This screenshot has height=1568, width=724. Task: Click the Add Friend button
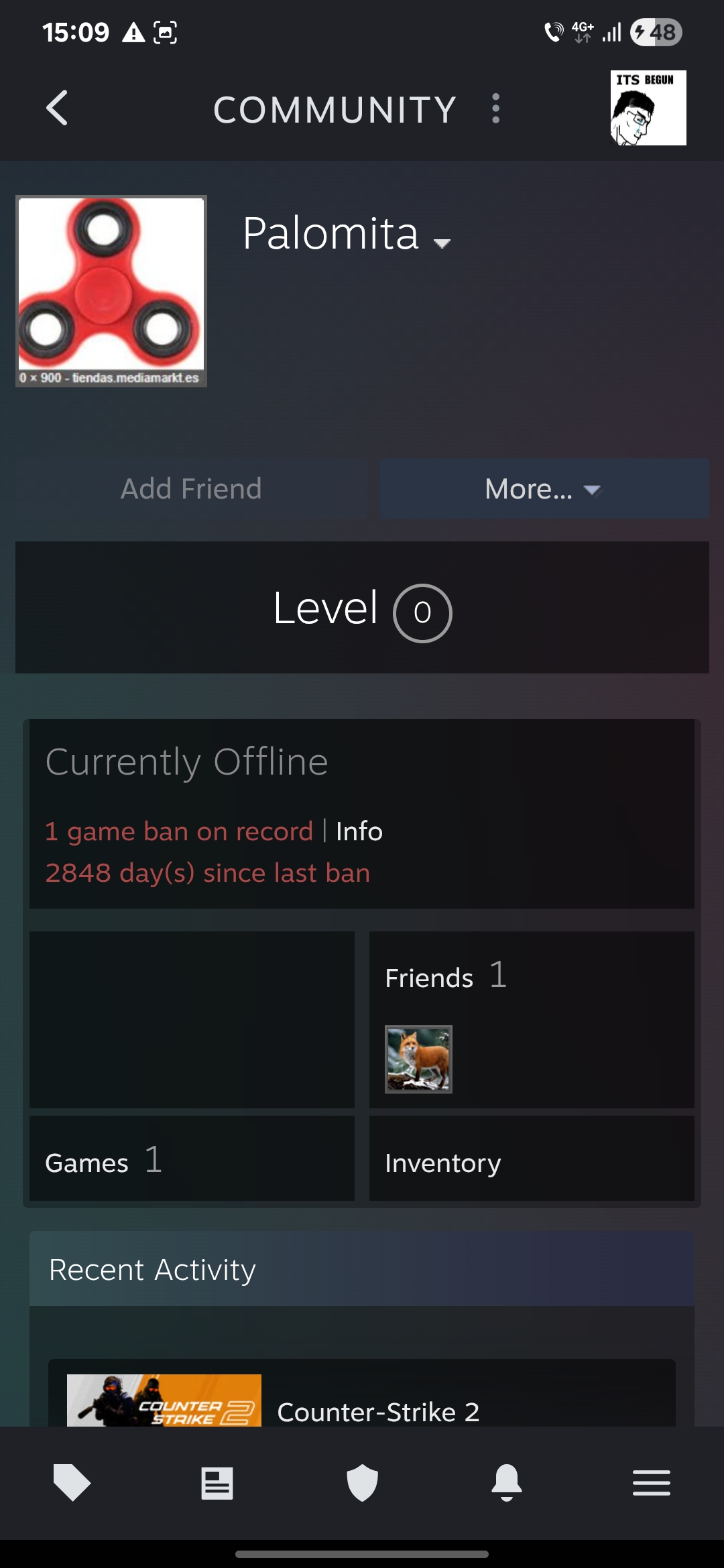tap(191, 488)
